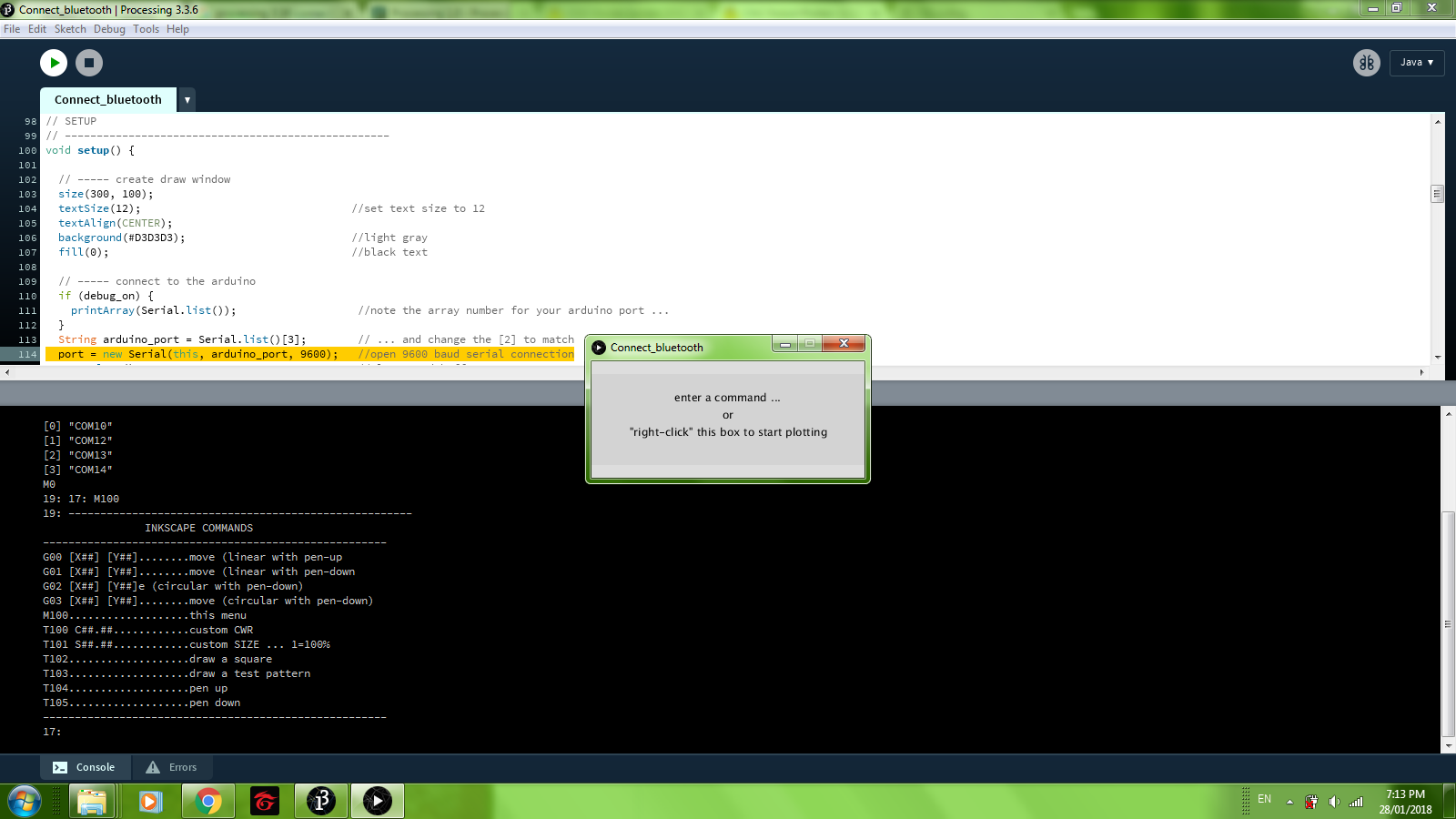The height and width of the screenshot is (819, 1456).
Task: Click the Processing icon in the taskbar
Action: click(321, 801)
